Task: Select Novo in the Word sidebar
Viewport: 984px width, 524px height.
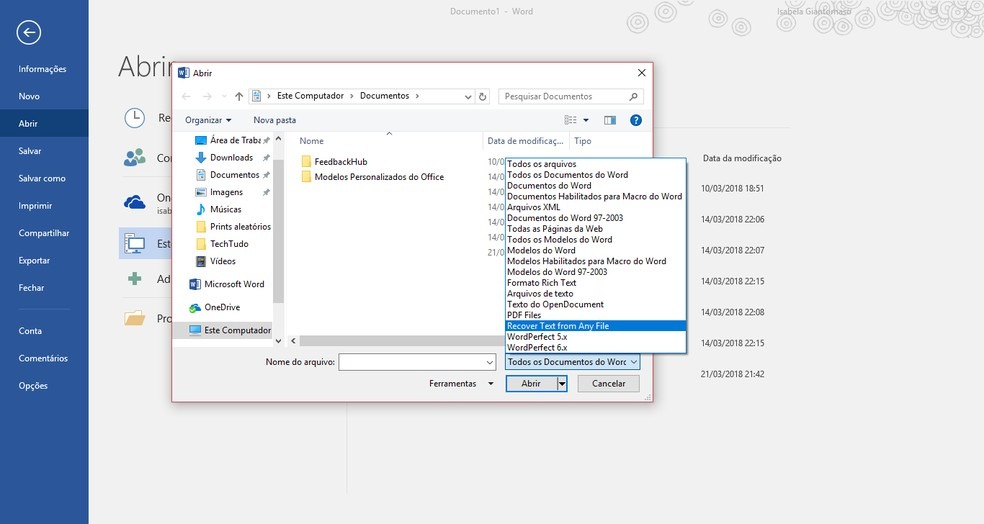Action: tap(29, 96)
